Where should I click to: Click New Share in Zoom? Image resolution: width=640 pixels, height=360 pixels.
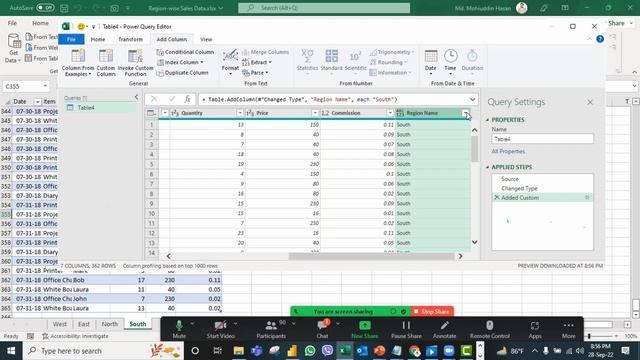(x=365, y=329)
